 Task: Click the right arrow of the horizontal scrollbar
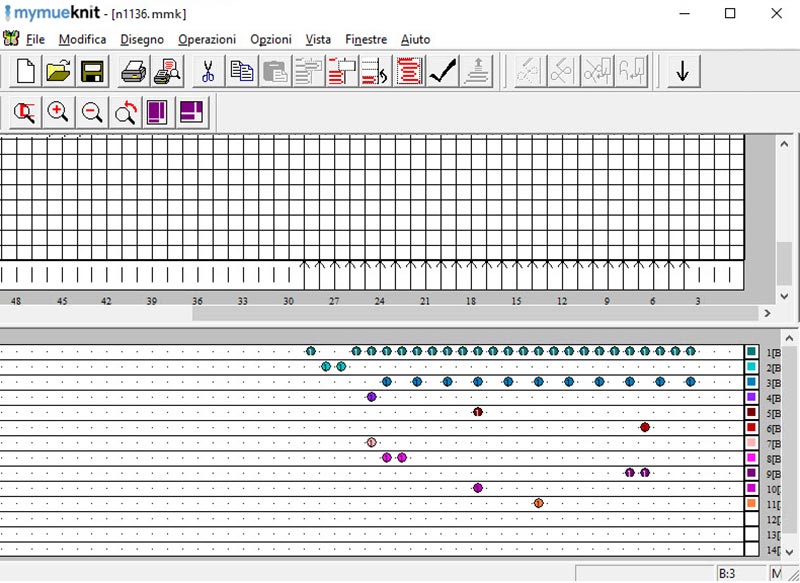767,313
